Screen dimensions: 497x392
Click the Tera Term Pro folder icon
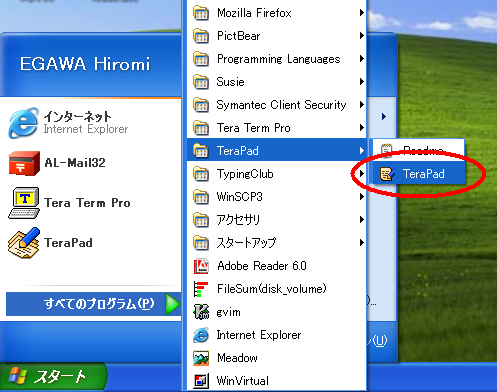pyautogui.click(x=201, y=128)
